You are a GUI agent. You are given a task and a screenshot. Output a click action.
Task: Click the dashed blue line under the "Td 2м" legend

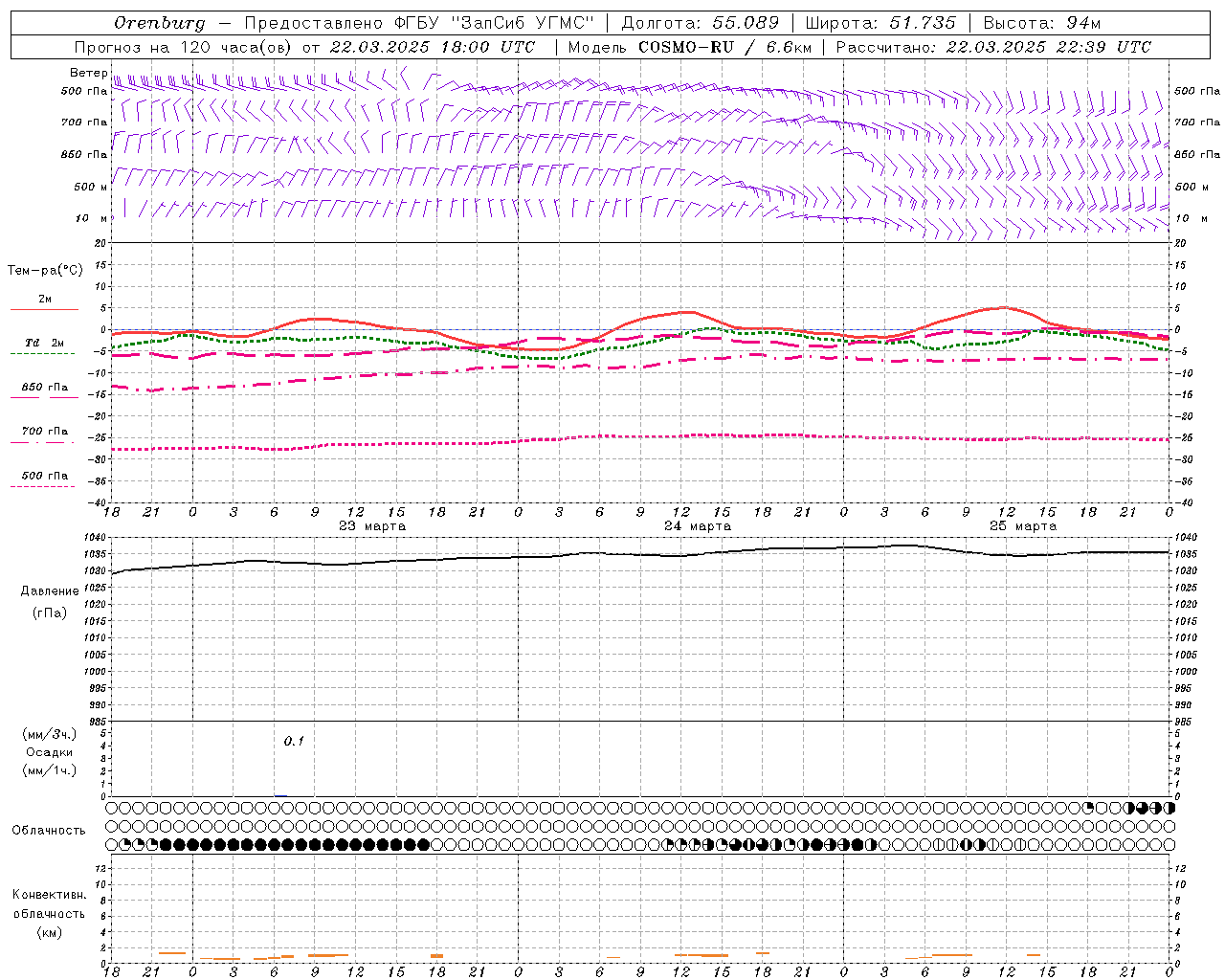[42, 354]
